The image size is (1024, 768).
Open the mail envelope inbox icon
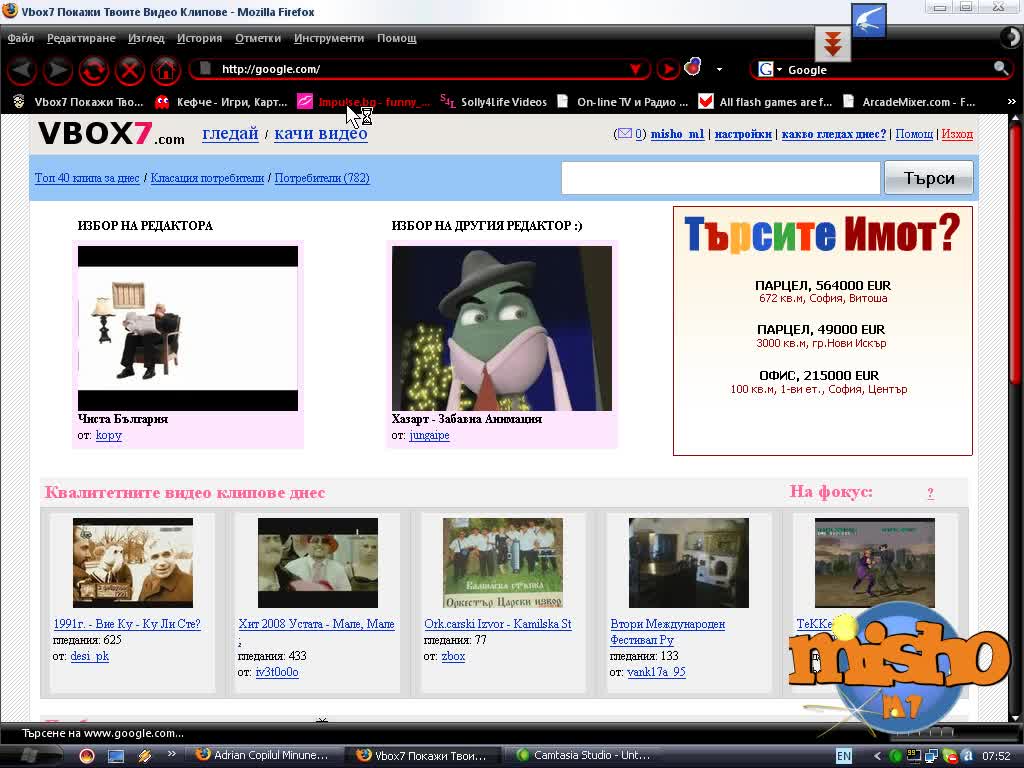[x=624, y=134]
